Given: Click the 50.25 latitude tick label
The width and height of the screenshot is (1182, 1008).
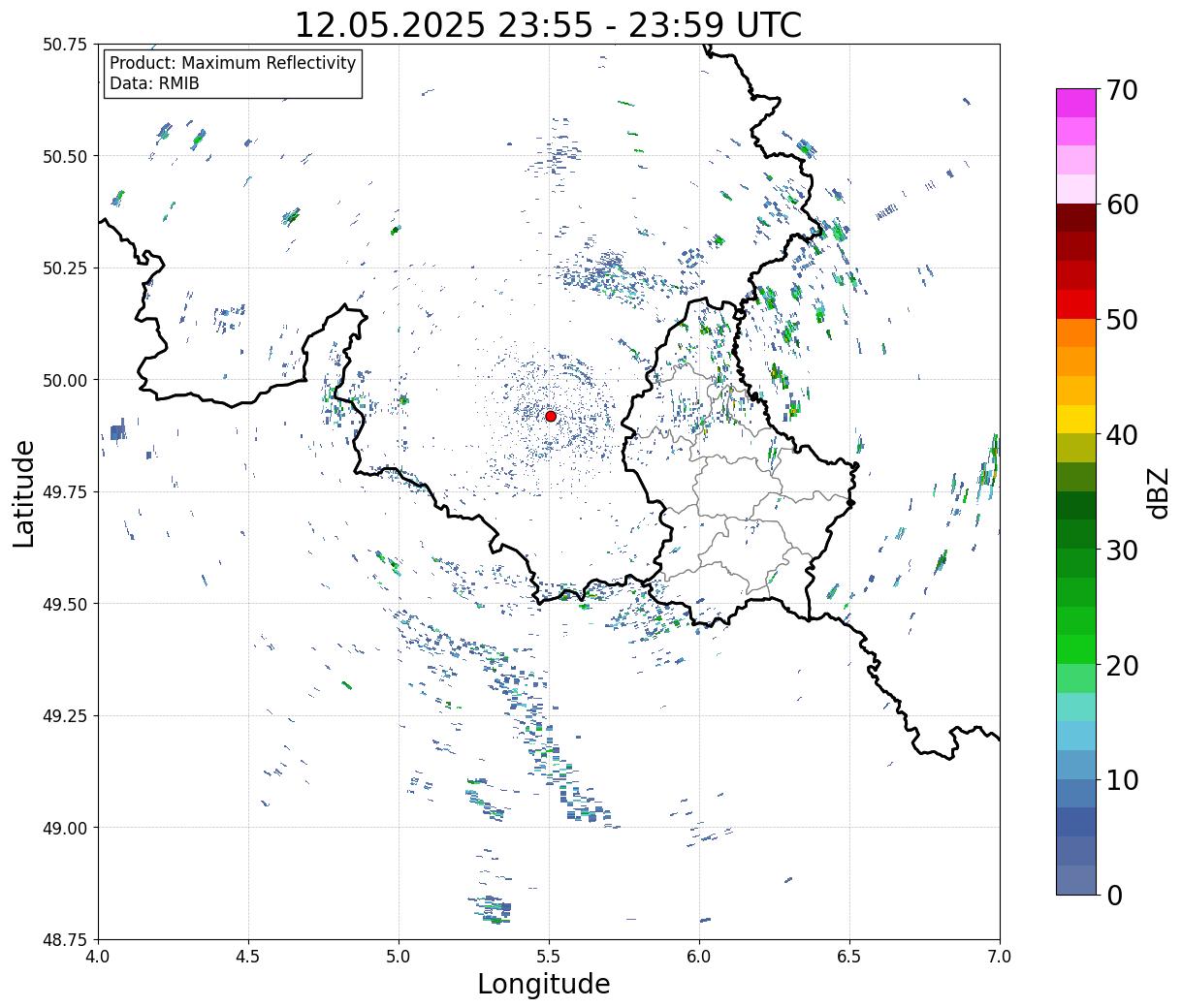Looking at the screenshot, I should [x=65, y=268].
